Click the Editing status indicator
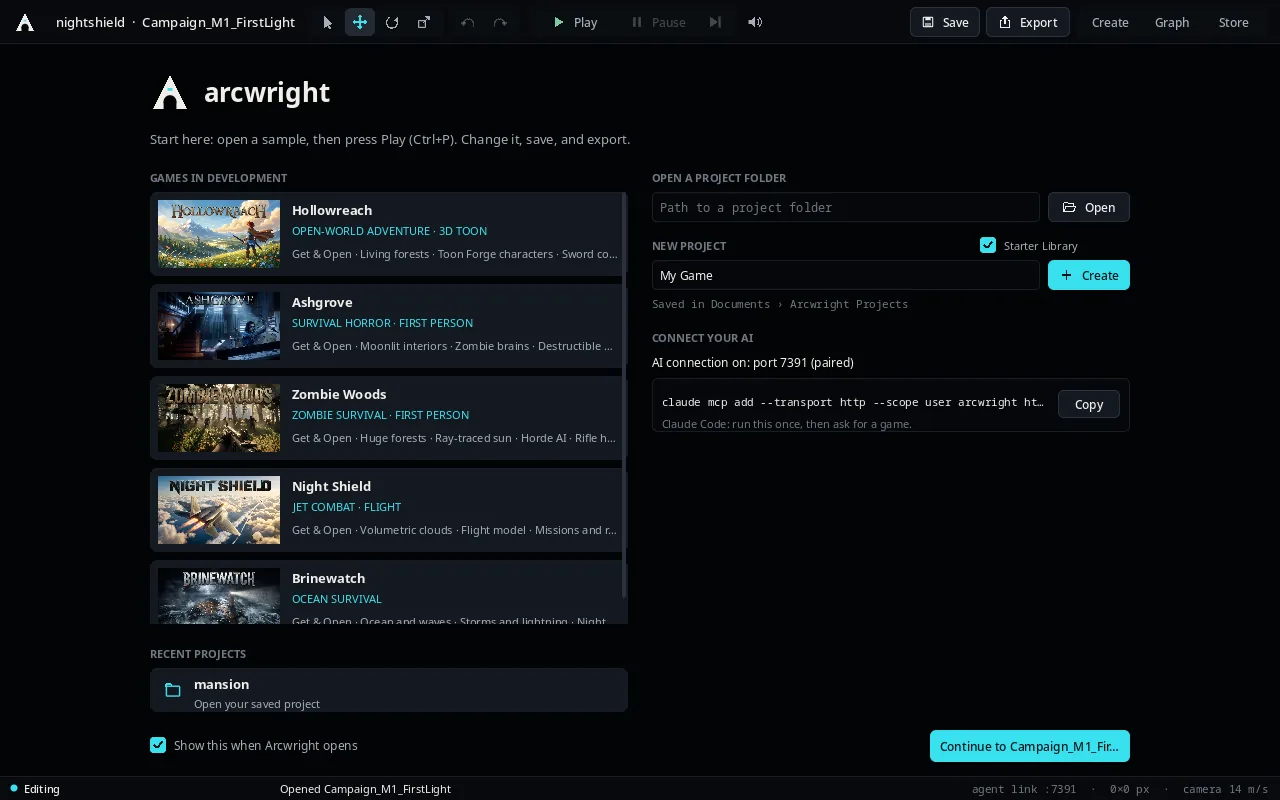Image resolution: width=1280 pixels, height=800 pixels. [35, 789]
